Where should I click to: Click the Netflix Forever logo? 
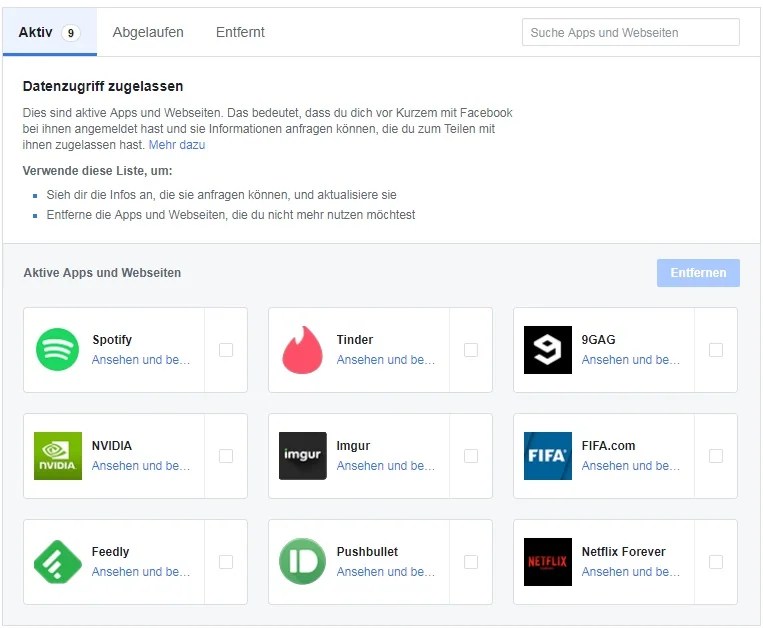pyautogui.click(x=548, y=562)
